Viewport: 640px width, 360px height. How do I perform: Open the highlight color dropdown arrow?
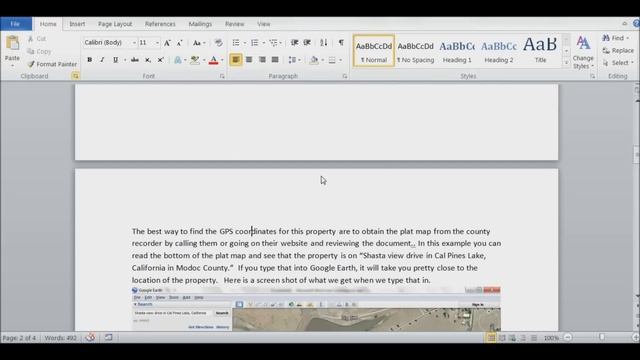coord(204,60)
